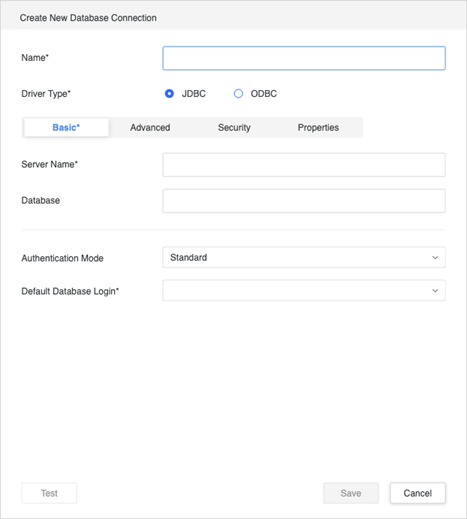Open the dropdown showing Standard
467x519 pixels.
(x=304, y=257)
